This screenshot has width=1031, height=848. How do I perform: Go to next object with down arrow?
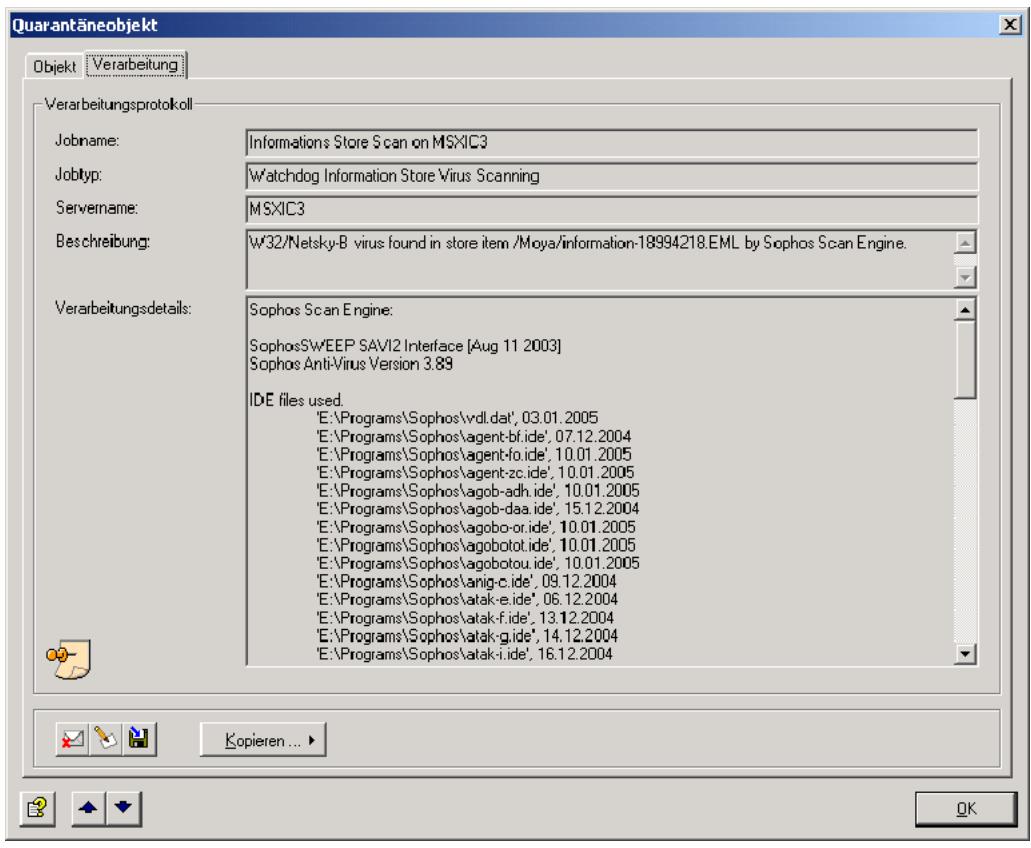(x=123, y=808)
